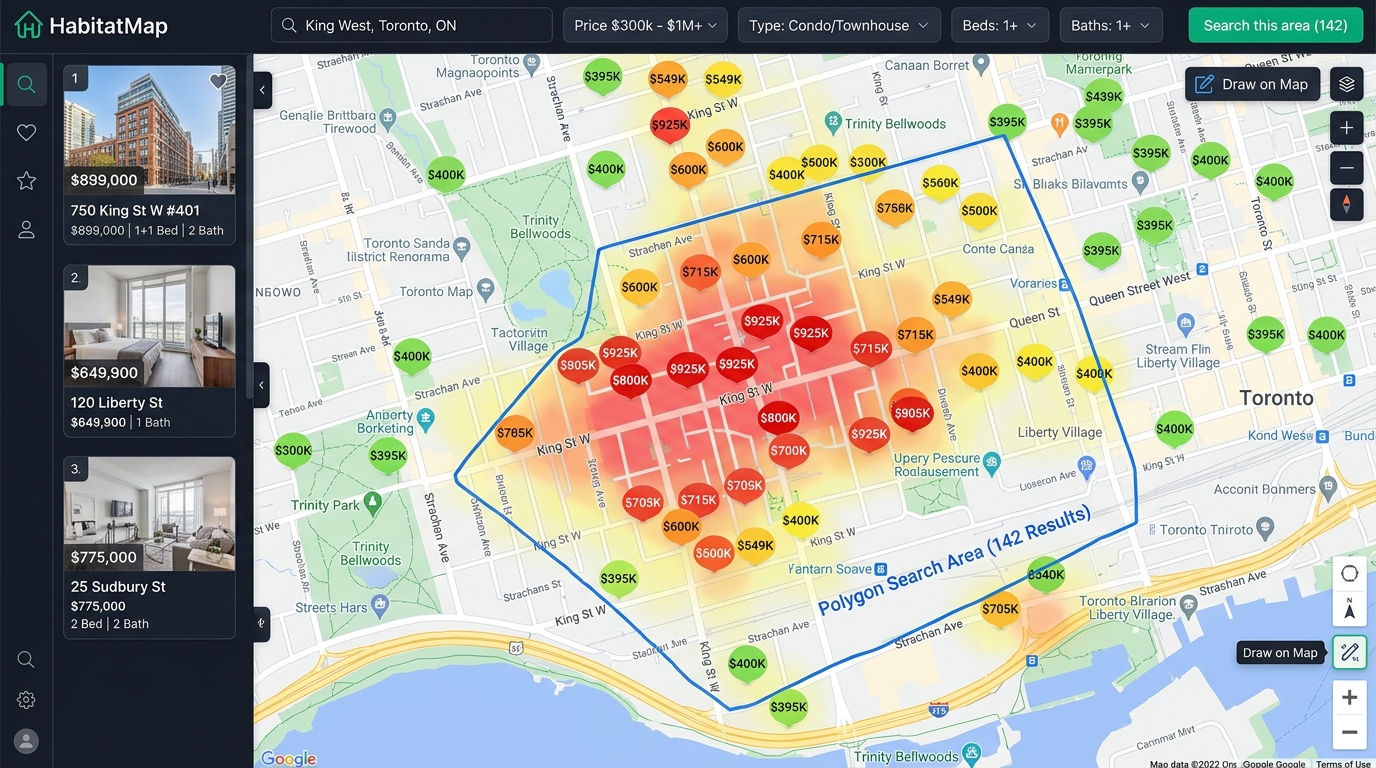Open the Type: Condo/Townhouse dropdown
This screenshot has height=768, width=1376.
[839, 25]
